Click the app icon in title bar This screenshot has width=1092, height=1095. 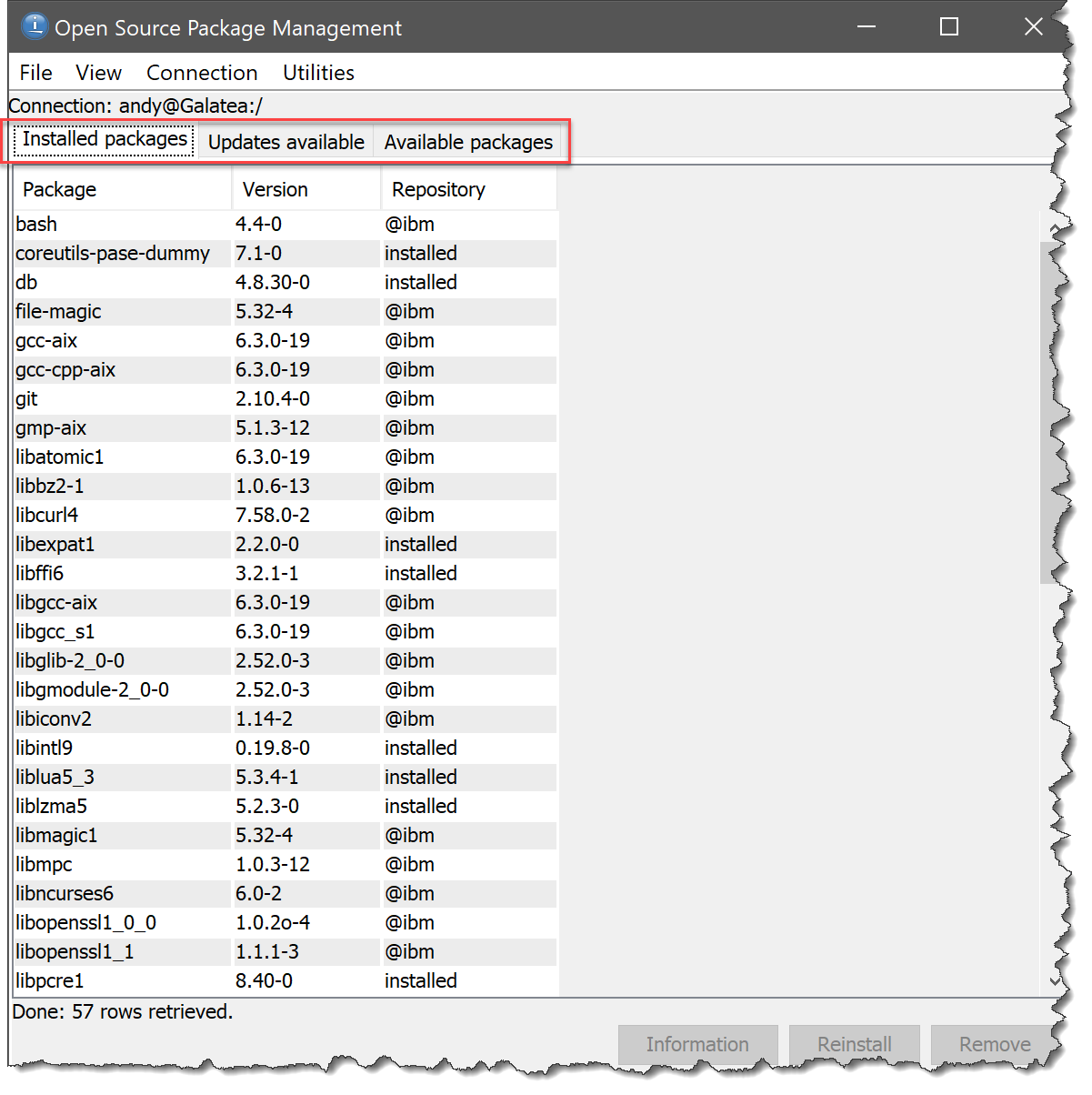click(34, 26)
